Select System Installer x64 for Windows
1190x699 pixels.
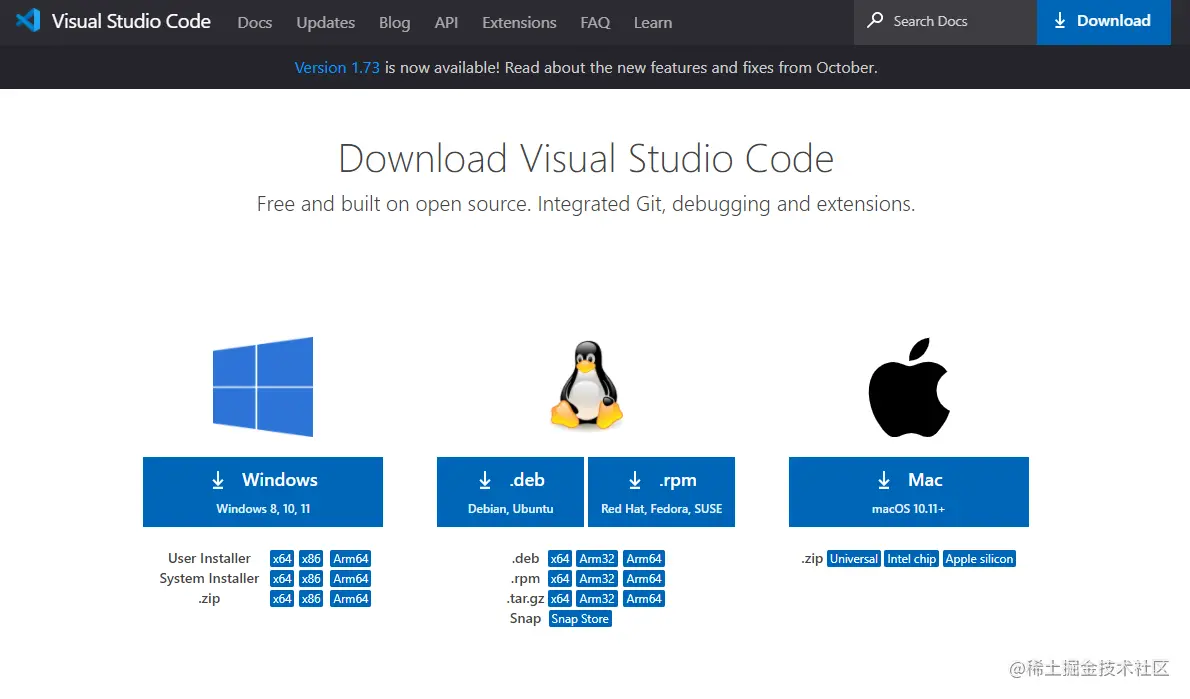pyautogui.click(x=282, y=578)
